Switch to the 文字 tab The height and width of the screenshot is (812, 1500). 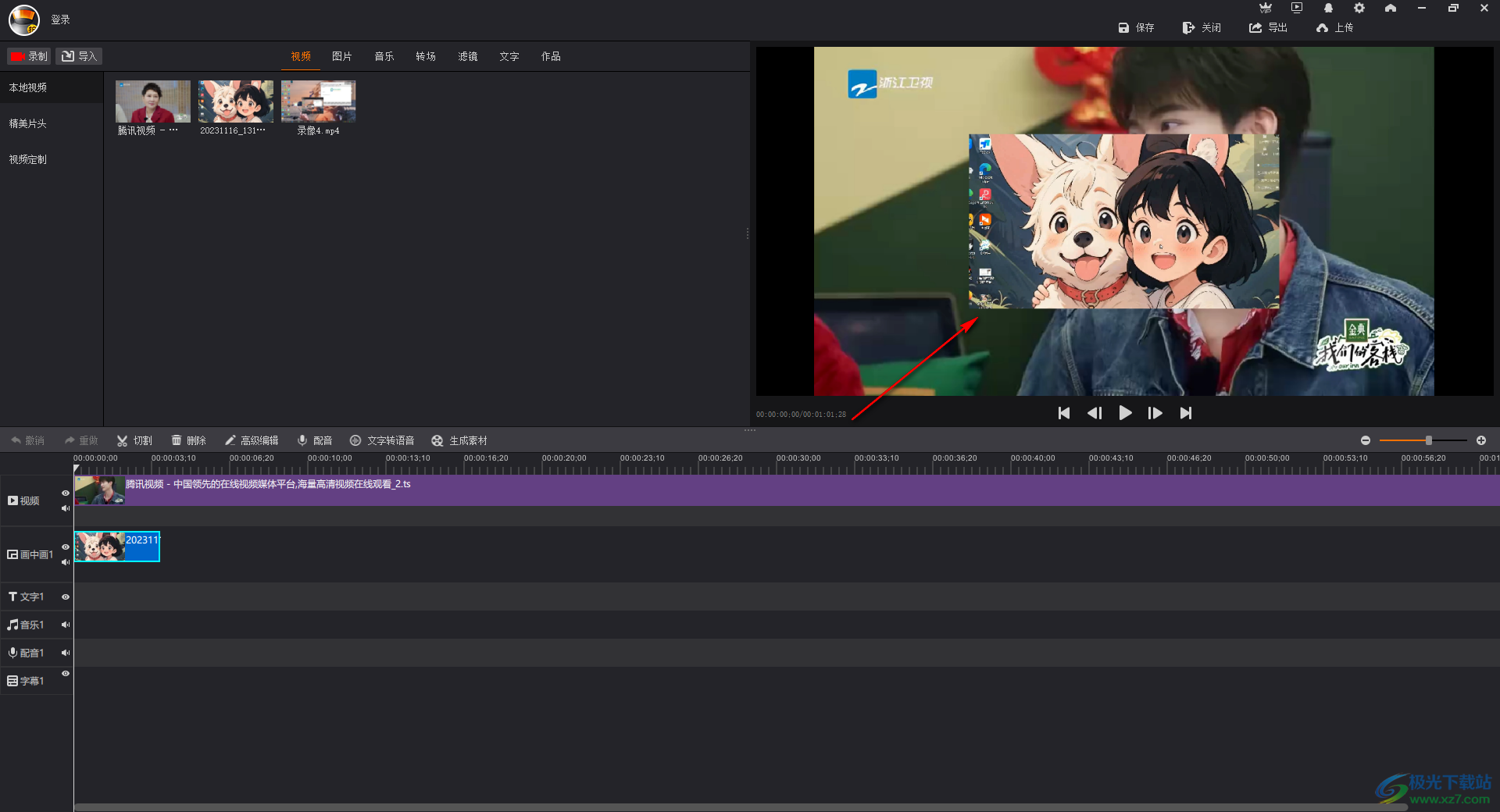509,56
